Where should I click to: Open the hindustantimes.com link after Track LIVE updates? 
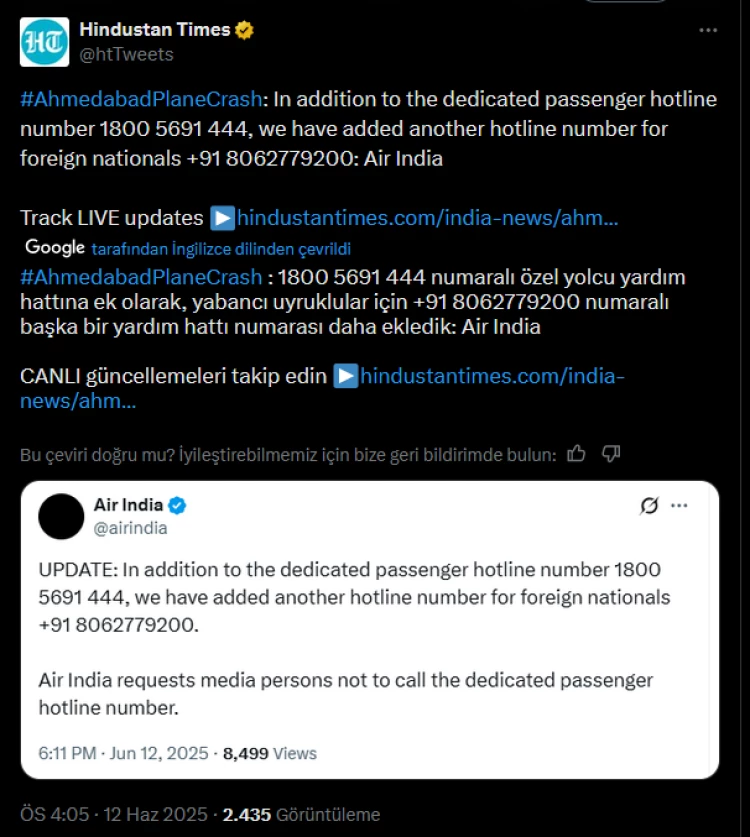427,217
